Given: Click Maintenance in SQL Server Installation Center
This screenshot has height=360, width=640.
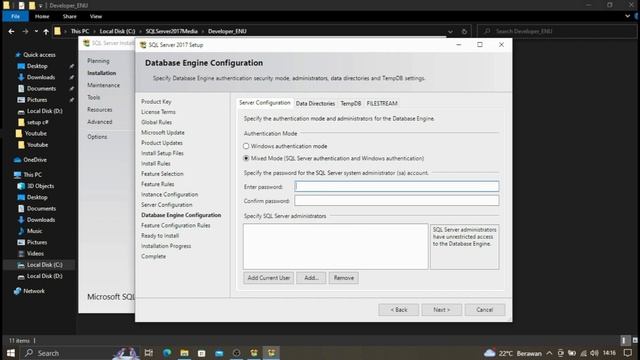Looking at the screenshot, I should pyautogui.click(x=104, y=85).
